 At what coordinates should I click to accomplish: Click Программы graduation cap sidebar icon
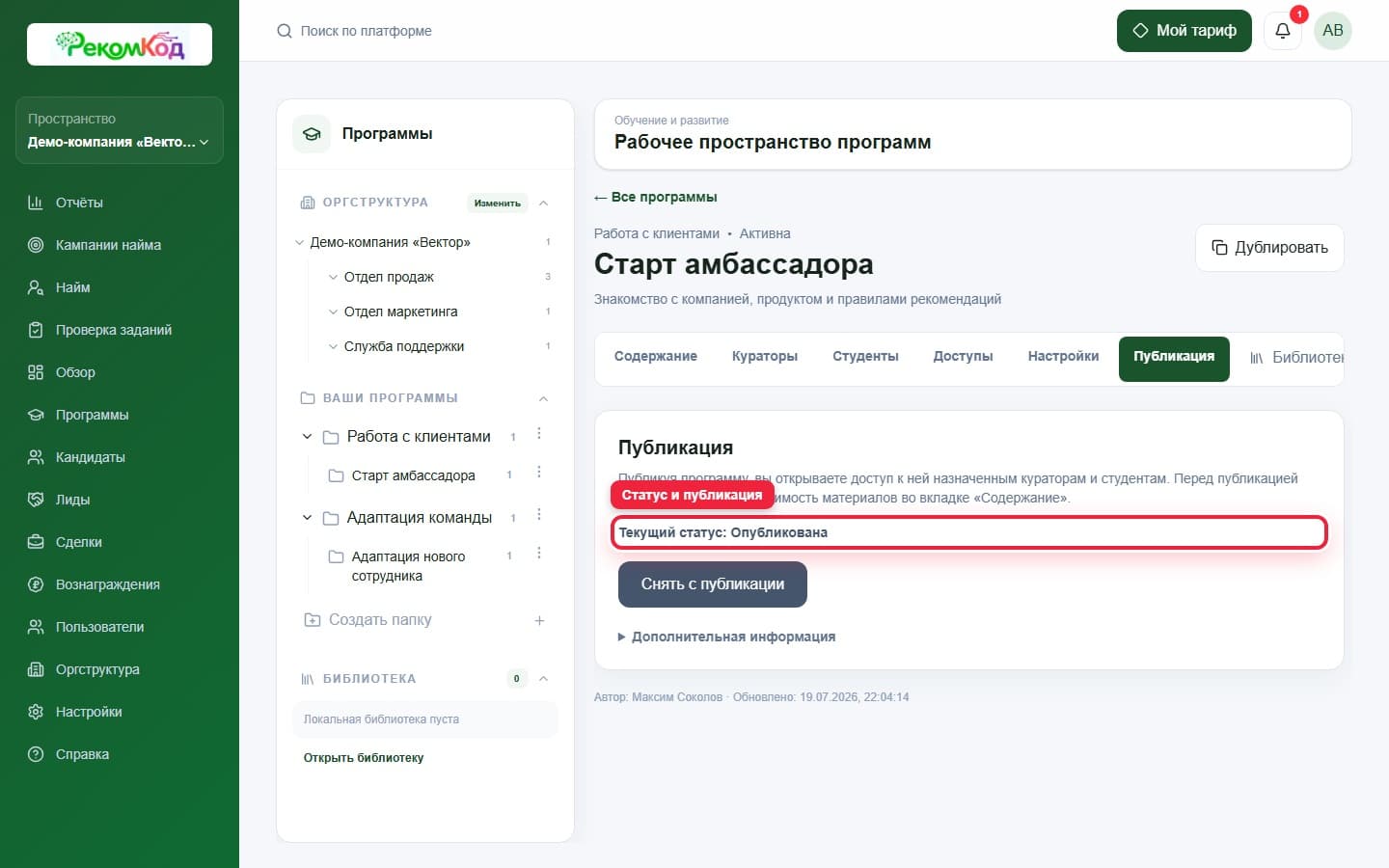(x=36, y=415)
